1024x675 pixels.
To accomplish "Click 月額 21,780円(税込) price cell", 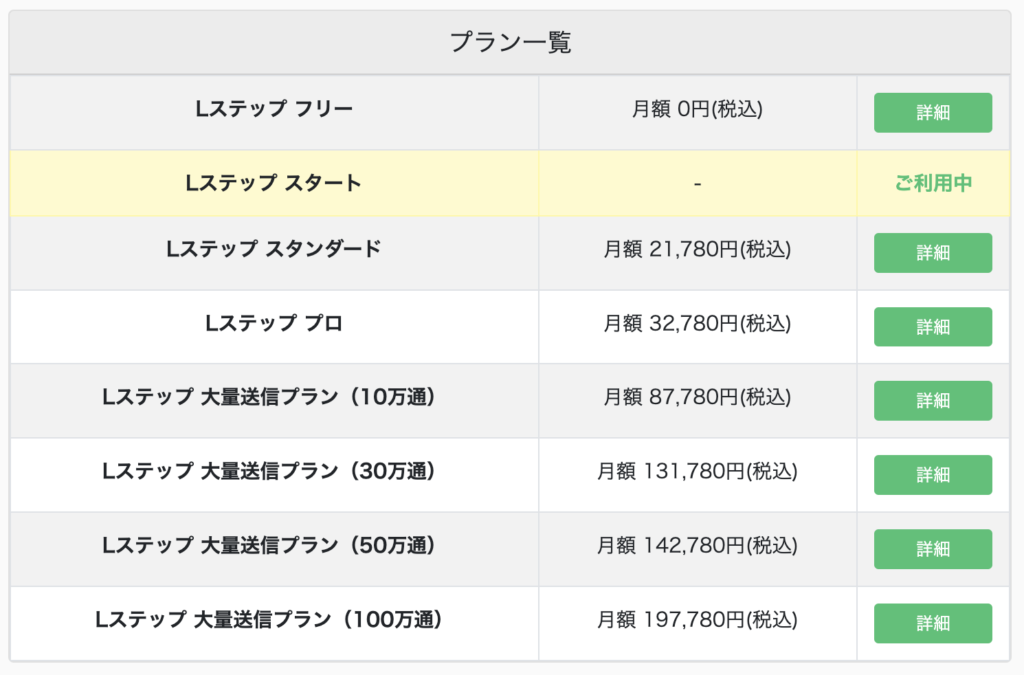I will pos(697,249).
